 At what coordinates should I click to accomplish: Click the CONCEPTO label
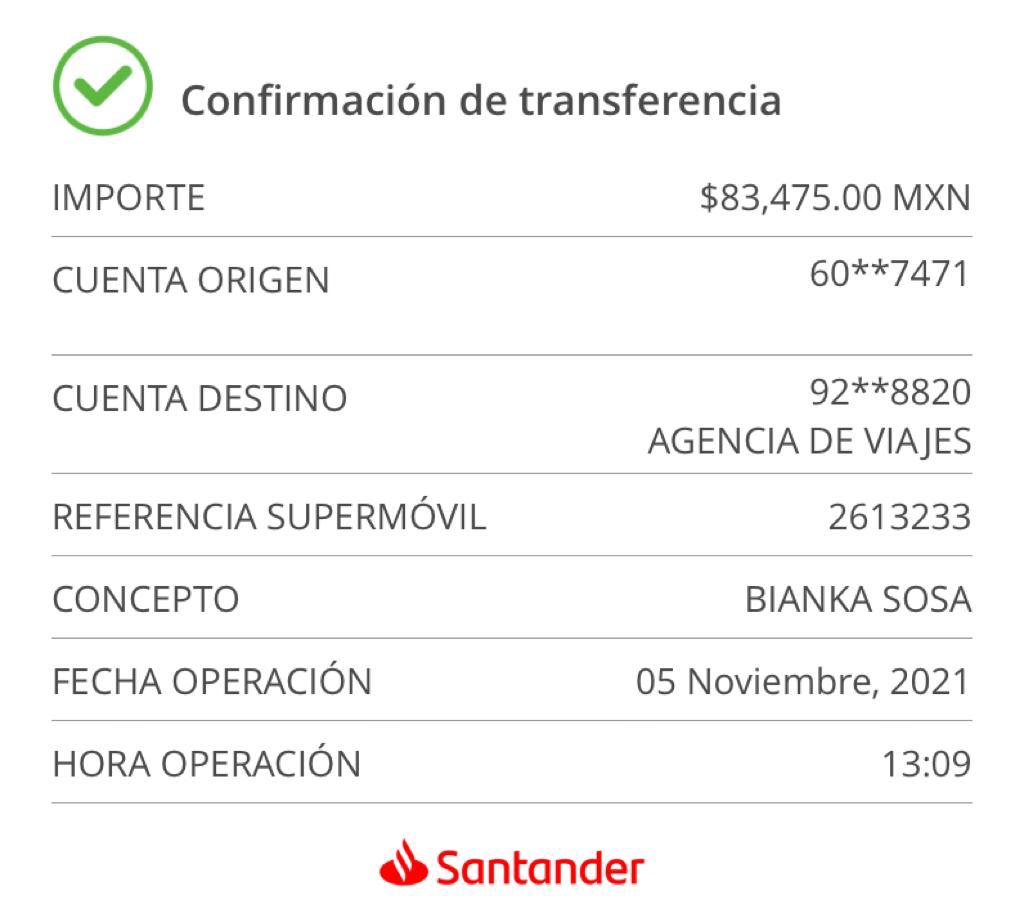(x=146, y=600)
